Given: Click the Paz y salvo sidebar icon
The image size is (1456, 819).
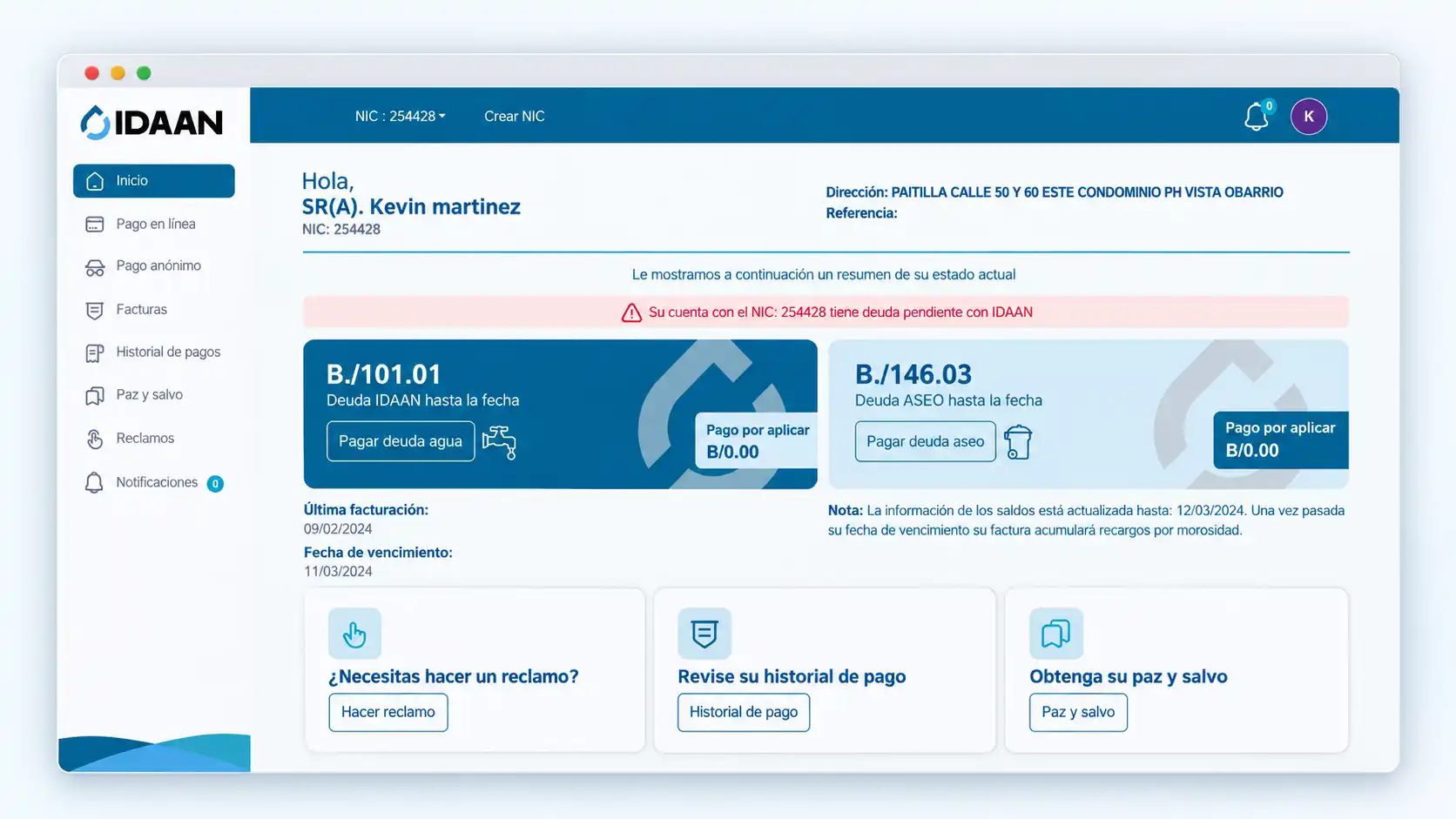Looking at the screenshot, I should (95, 395).
